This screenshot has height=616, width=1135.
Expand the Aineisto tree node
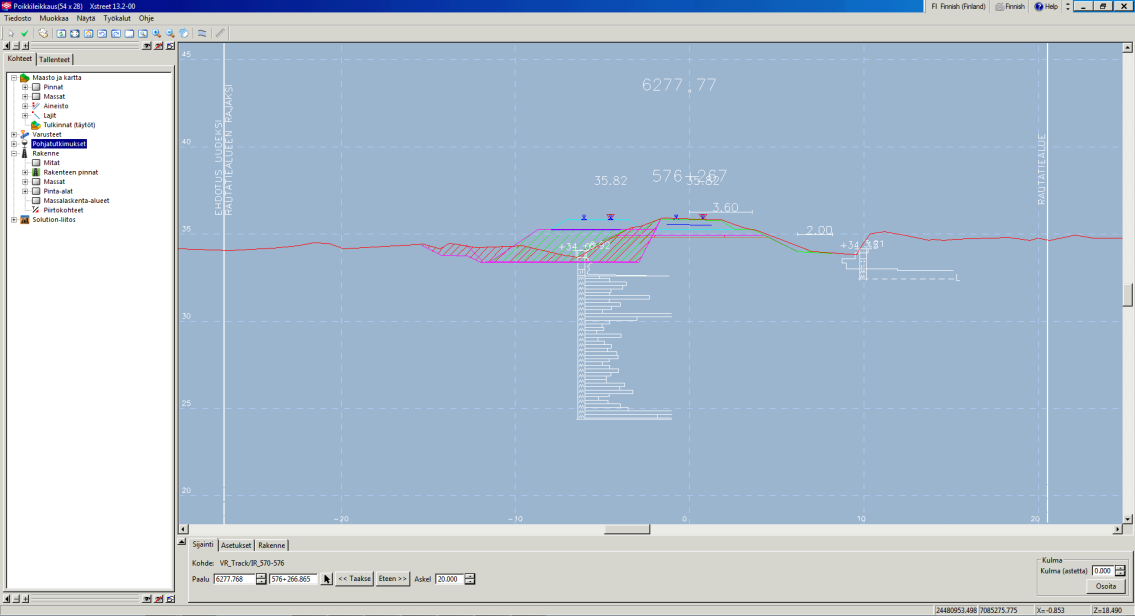tap(25, 106)
